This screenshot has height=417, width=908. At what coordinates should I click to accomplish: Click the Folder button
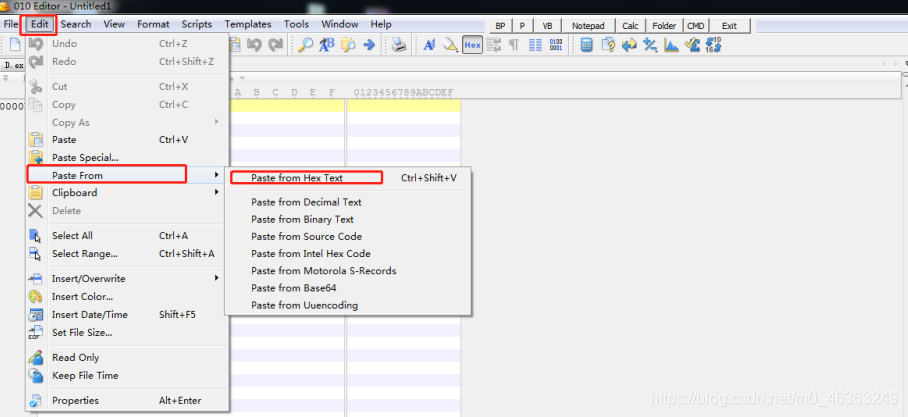click(664, 25)
